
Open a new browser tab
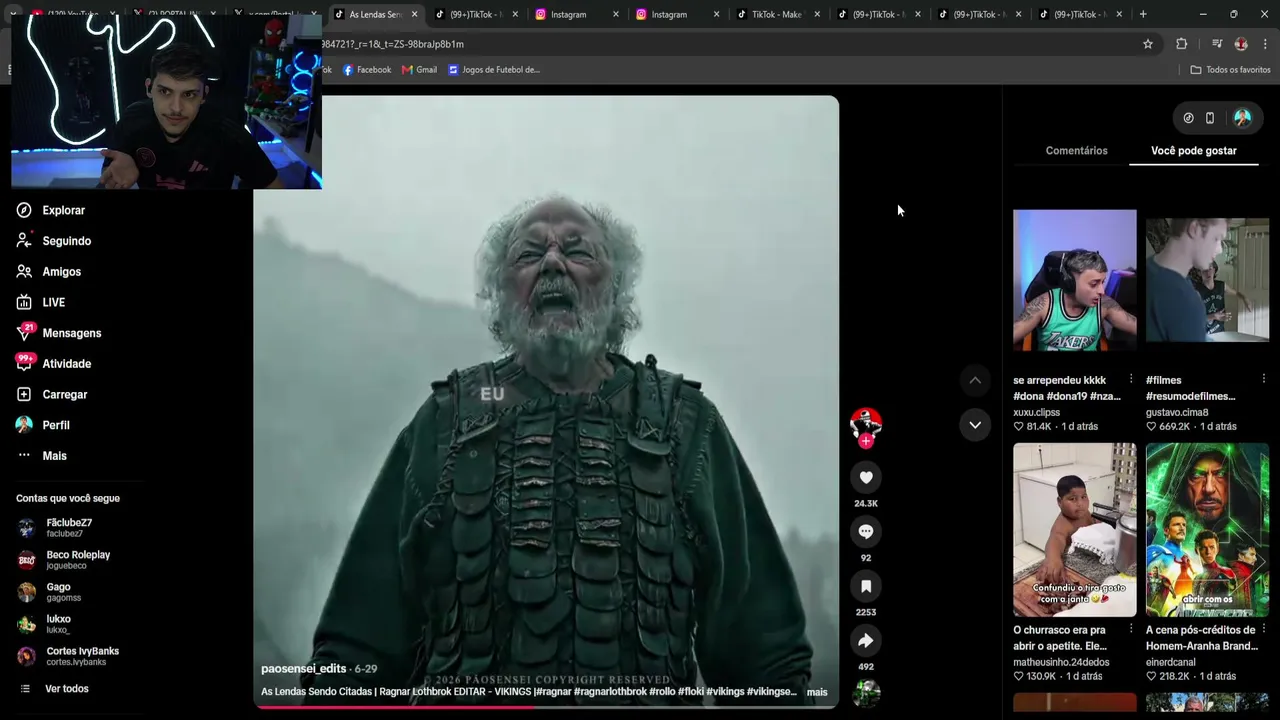(1143, 14)
